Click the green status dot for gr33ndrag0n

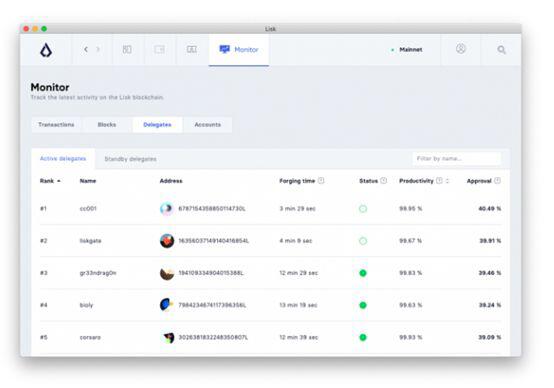tap(363, 273)
